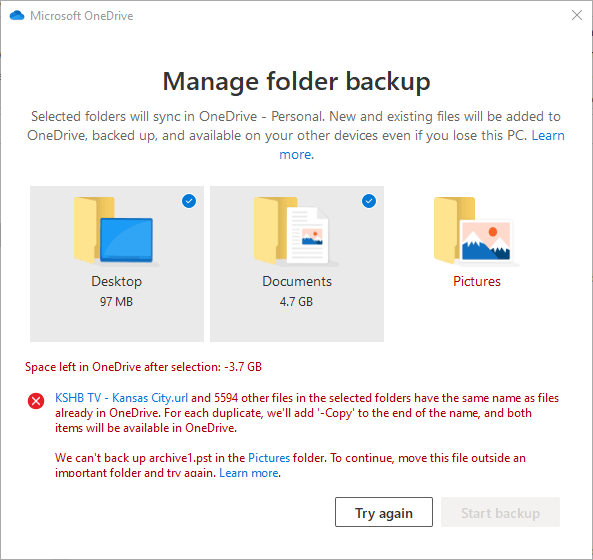
Task: Click the Microsoft OneDrive window title text
Action: point(82,16)
